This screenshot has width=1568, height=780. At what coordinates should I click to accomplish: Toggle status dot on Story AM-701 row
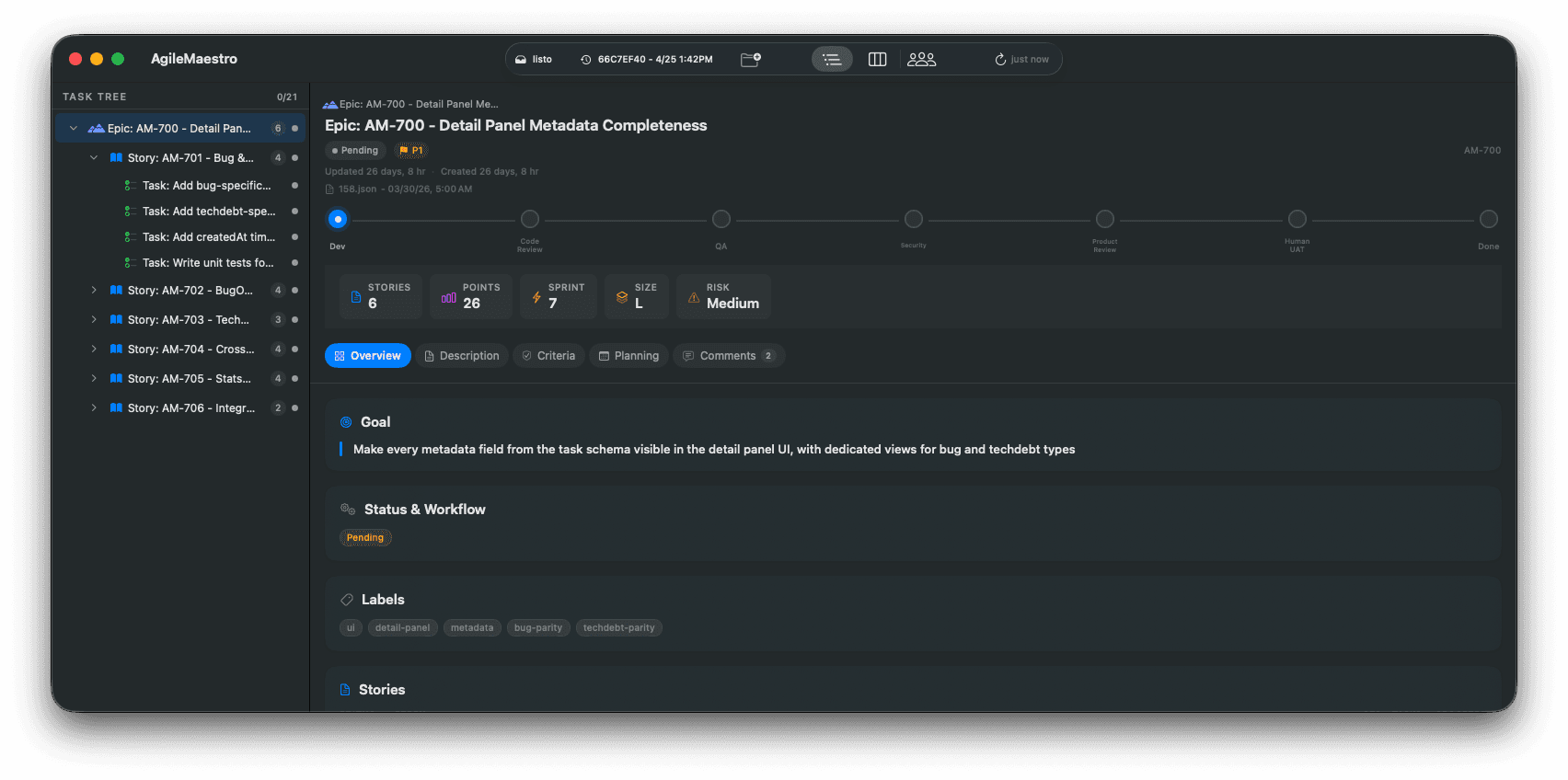[x=294, y=158]
